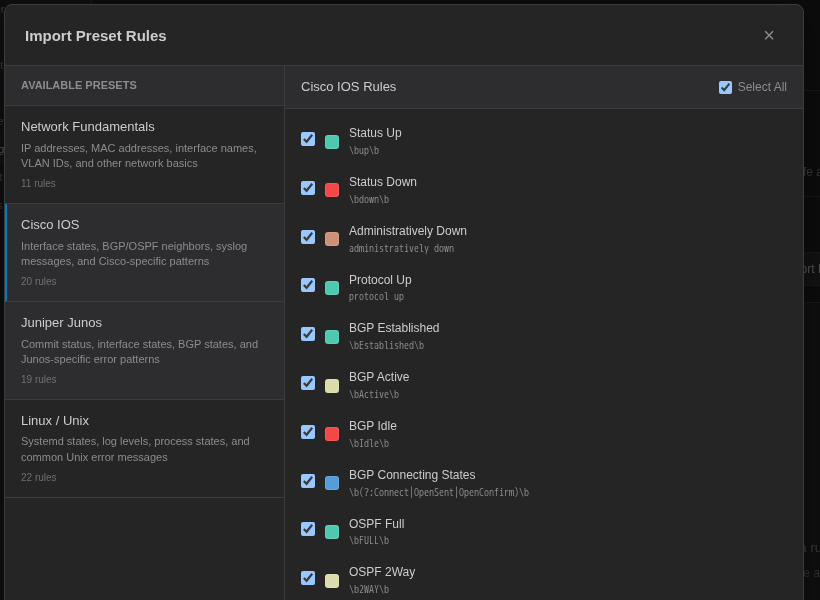Click the 'Cisco IOS Rules' heading
This screenshot has width=820, height=600.
(348, 87)
